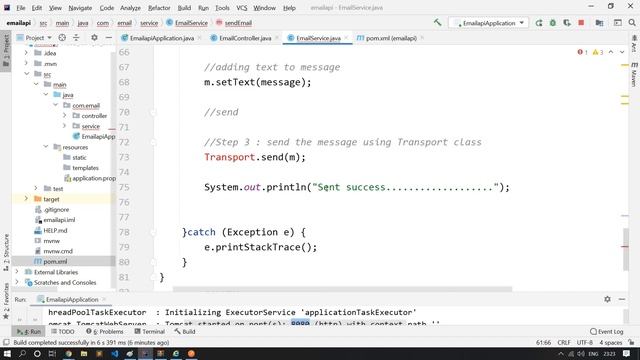The image size is (640, 360).
Task: Click the editor vertical scrollbar thumb
Action: point(626,249)
